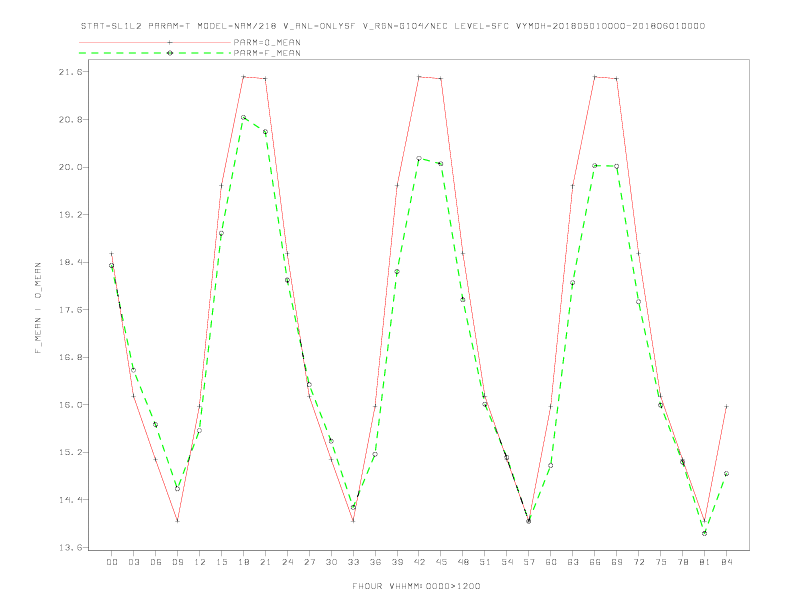Image resolution: width=792 pixels, height=612 pixels.
Task: Click the 13.6 y-axis tick label
Action: [70, 547]
